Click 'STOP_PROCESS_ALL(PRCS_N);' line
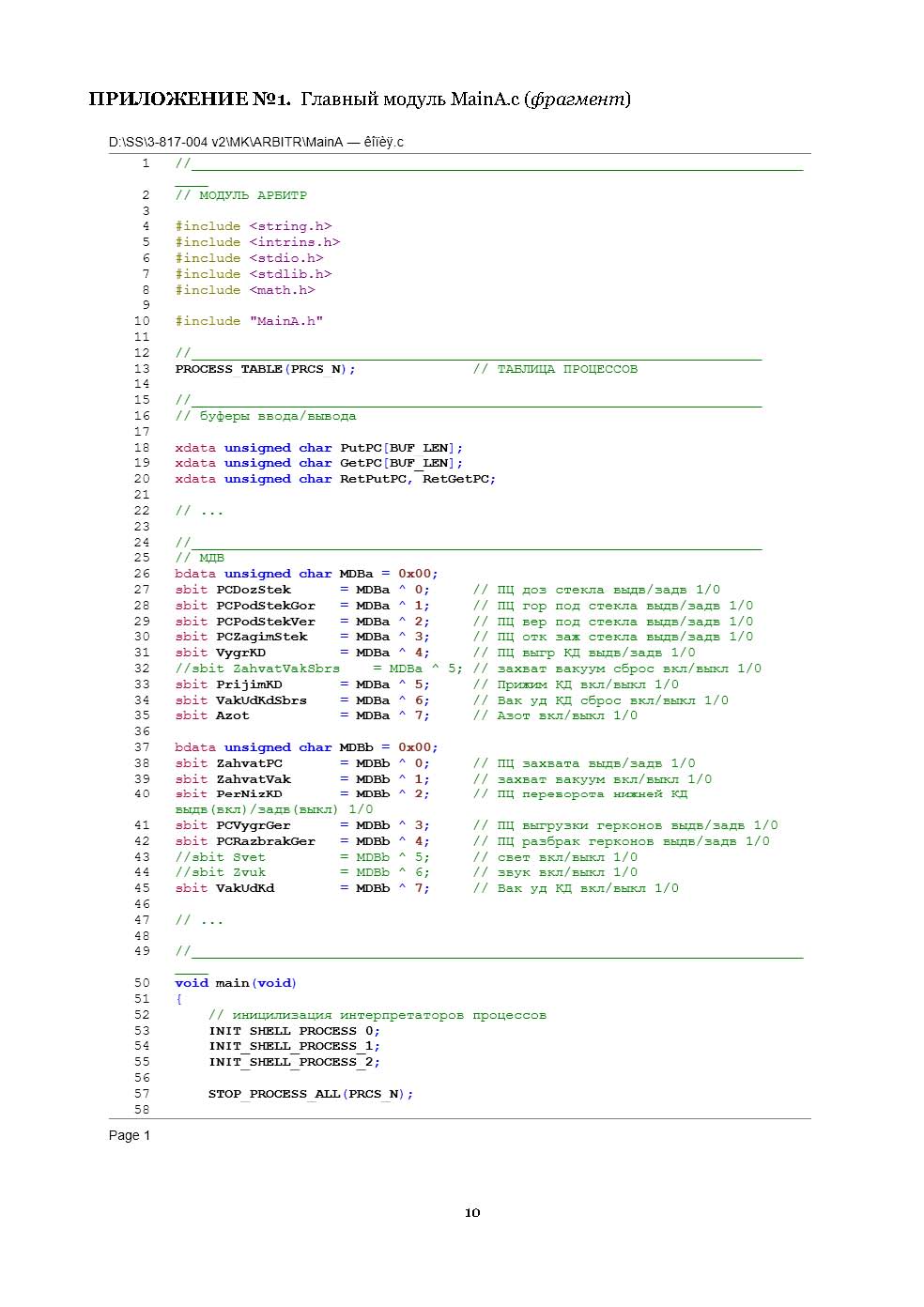Screen dimensions: 924x1307 tap(311, 1094)
